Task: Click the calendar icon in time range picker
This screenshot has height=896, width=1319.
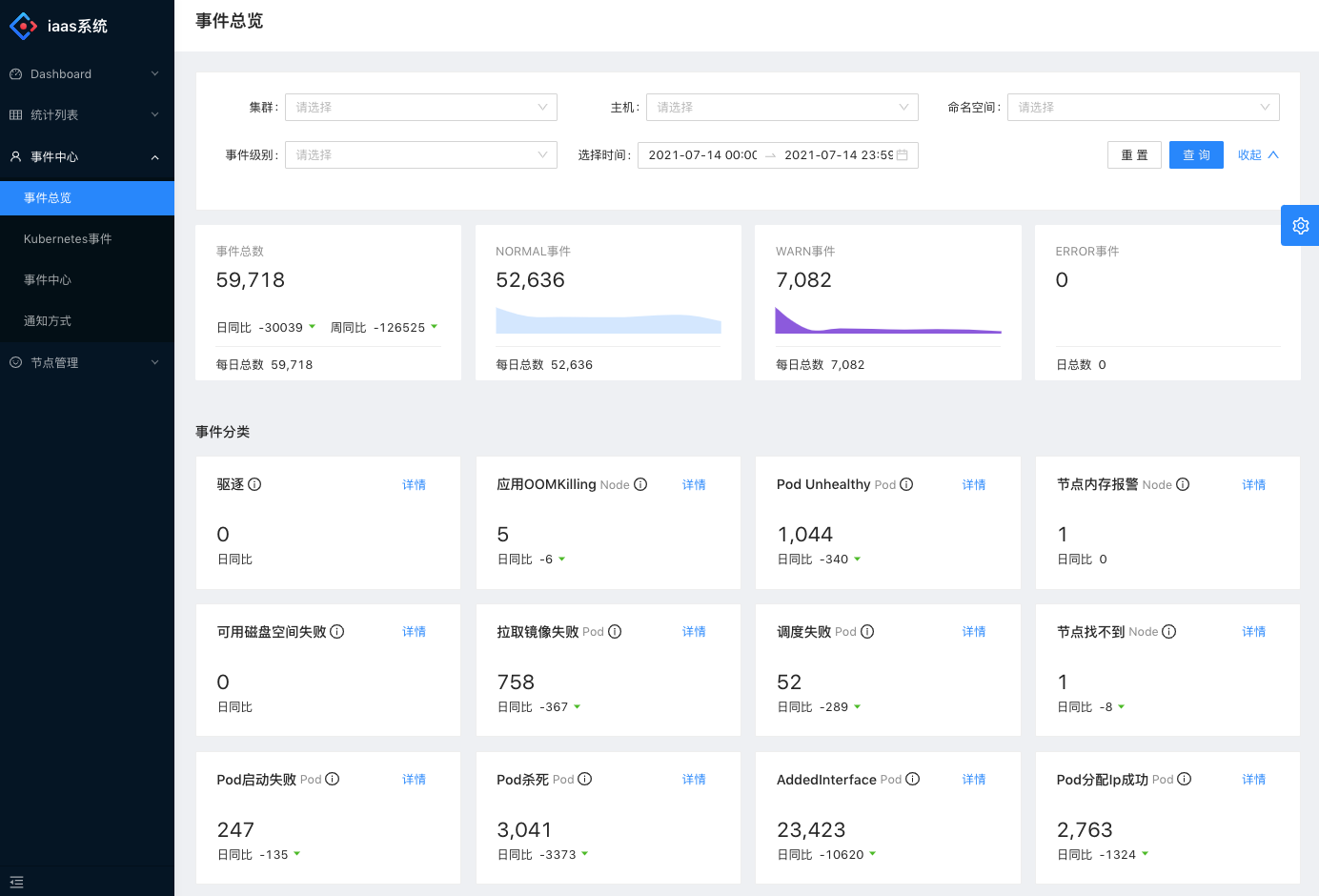Action: (903, 154)
